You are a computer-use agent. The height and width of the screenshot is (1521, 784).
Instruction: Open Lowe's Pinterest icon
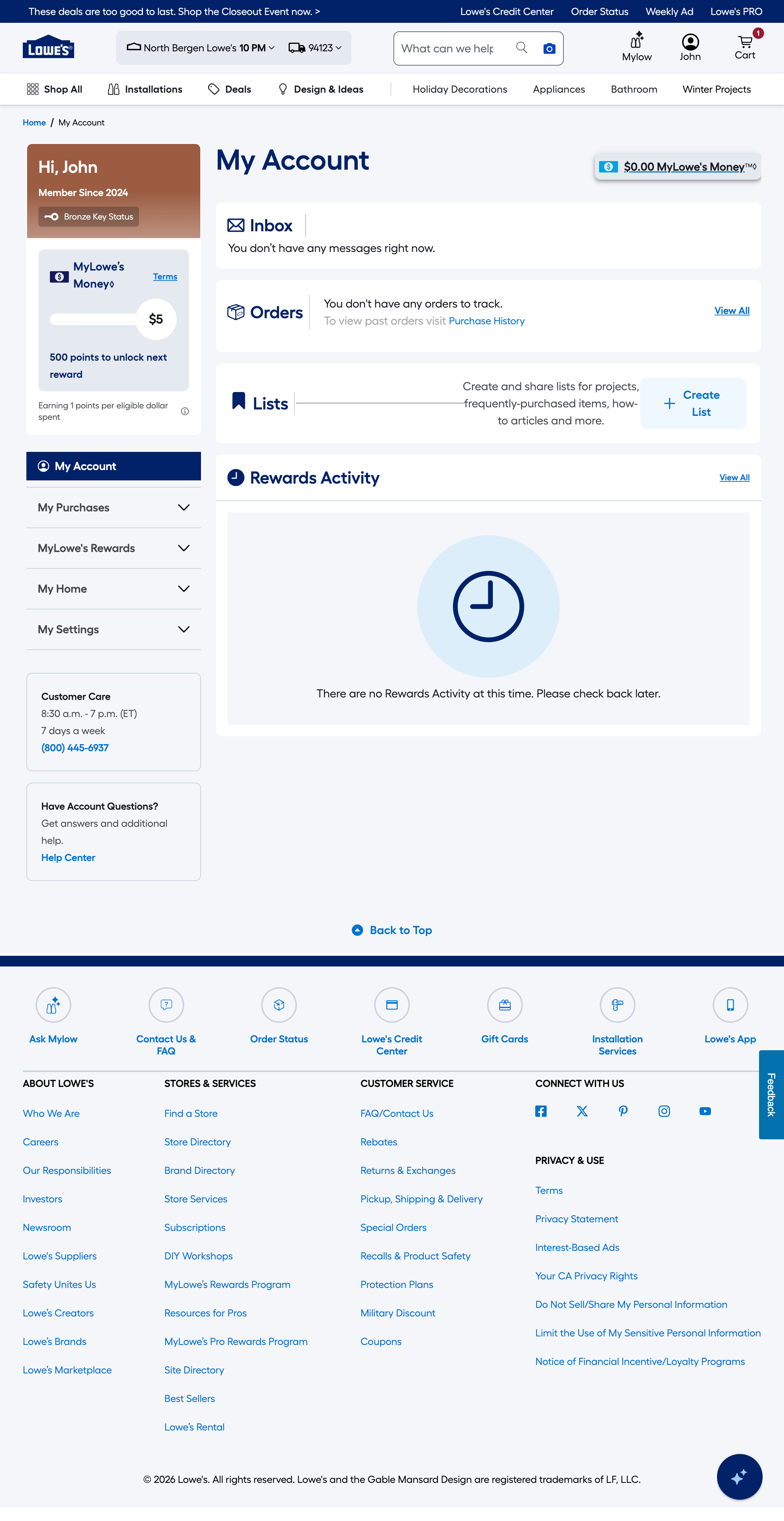pos(623,1111)
